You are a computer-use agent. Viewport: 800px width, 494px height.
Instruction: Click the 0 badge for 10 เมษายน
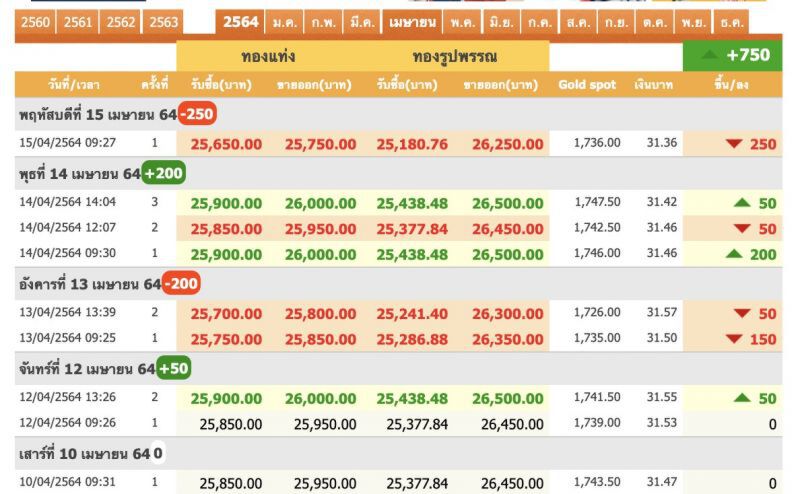point(158,453)
